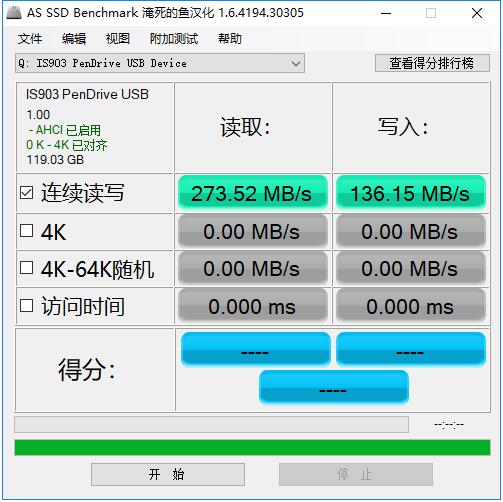Screen dimensions: 503x502
Task: Click the 136.15 MB/s sequential write result
Action: [411, 193]
